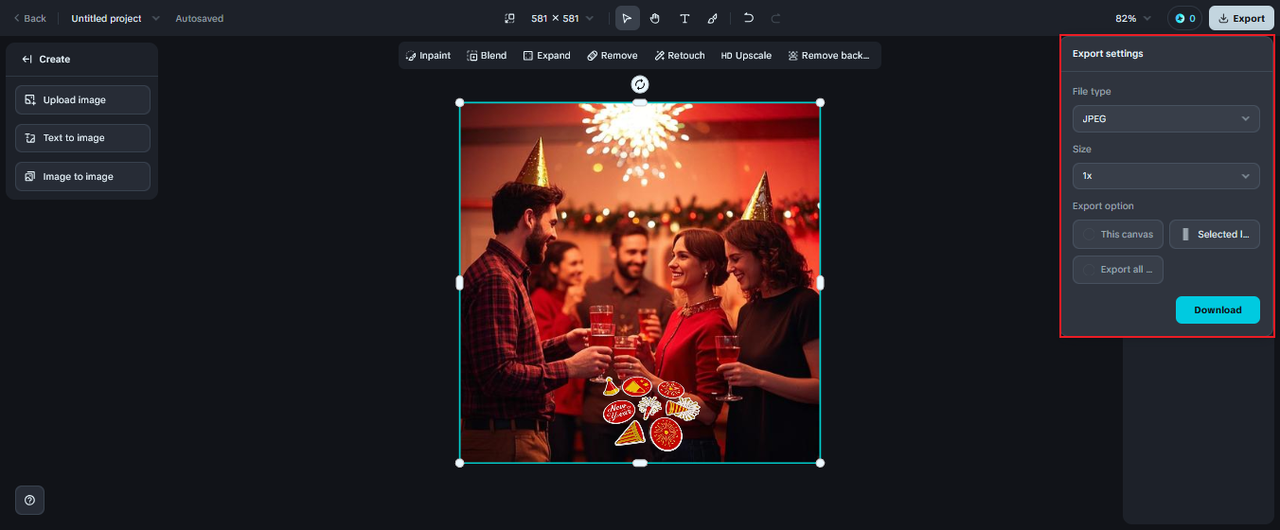Screen dimensions: 1280x530
Task: Click Upload image
Action: click(83, 100)
